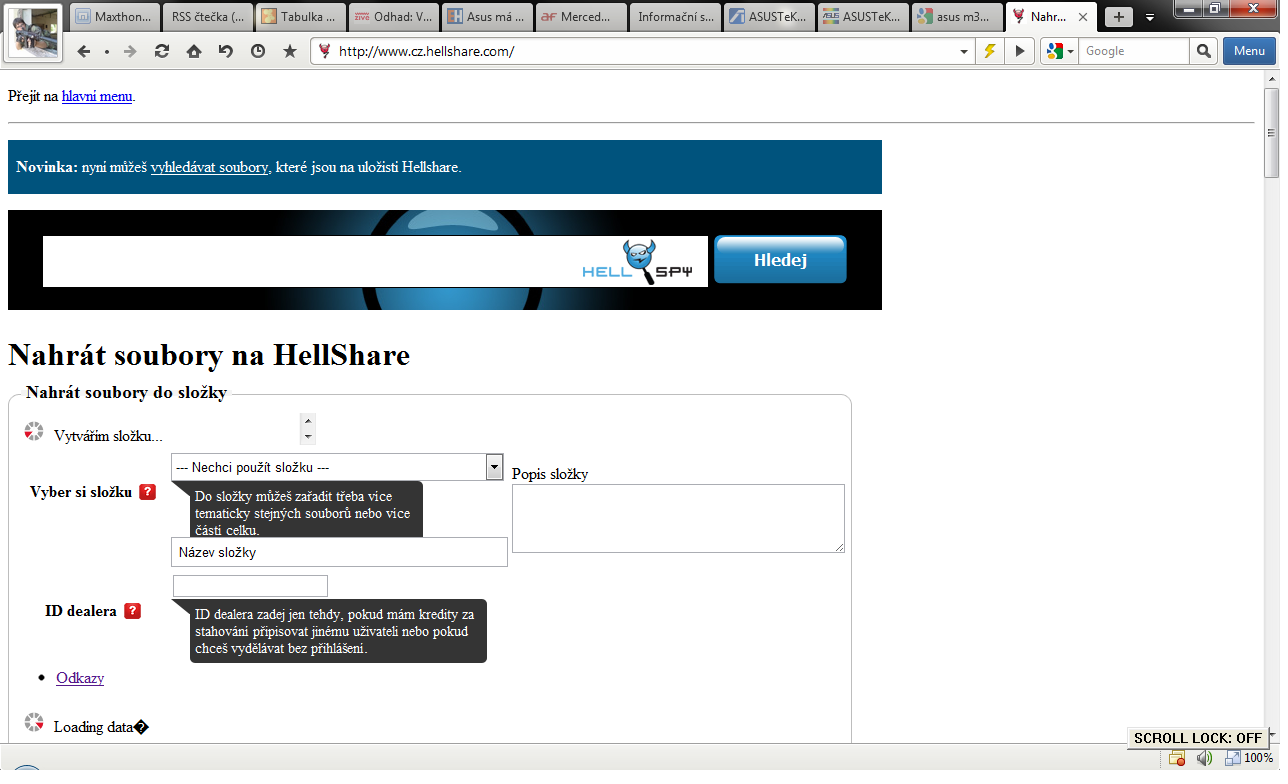Open the blue Menu button

(x=1249, y=51)
